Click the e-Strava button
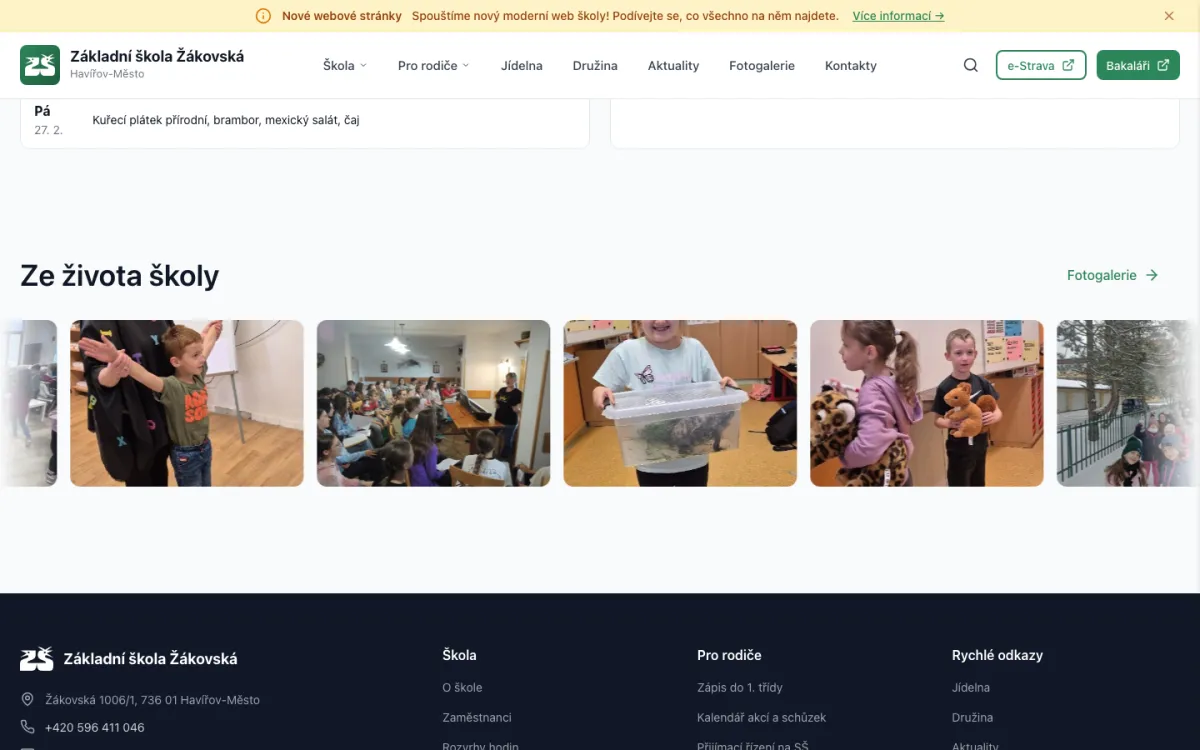Viewport: 1200px width, 750px height. coord(1040,65)
